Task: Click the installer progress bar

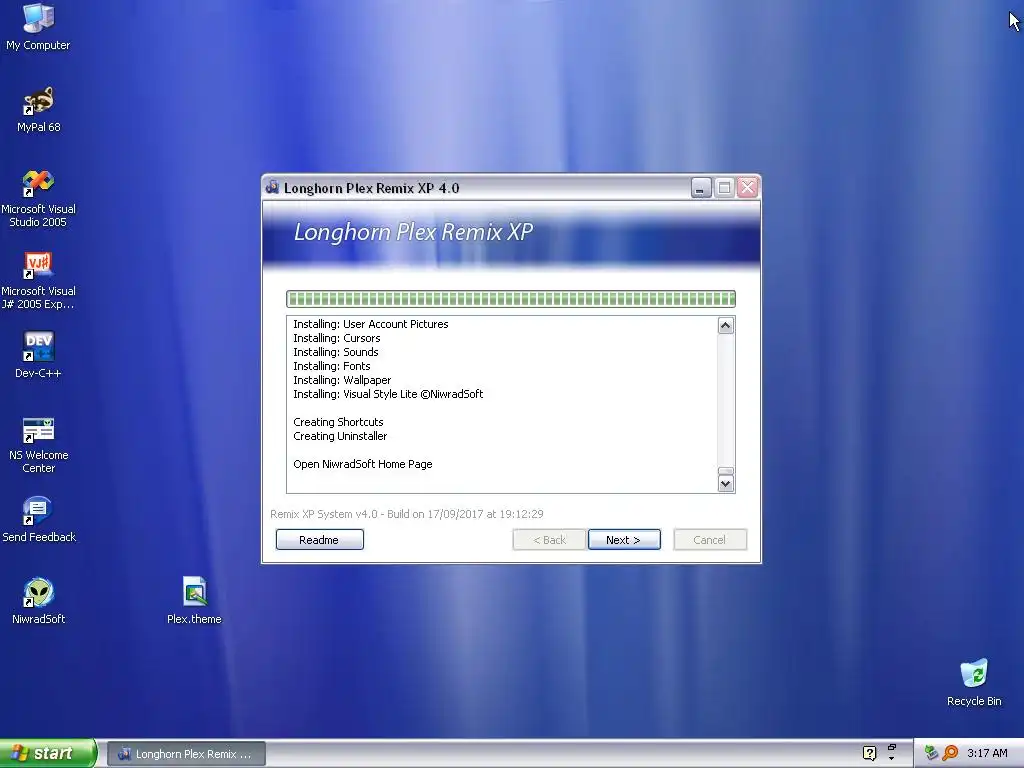Action: 511,299
